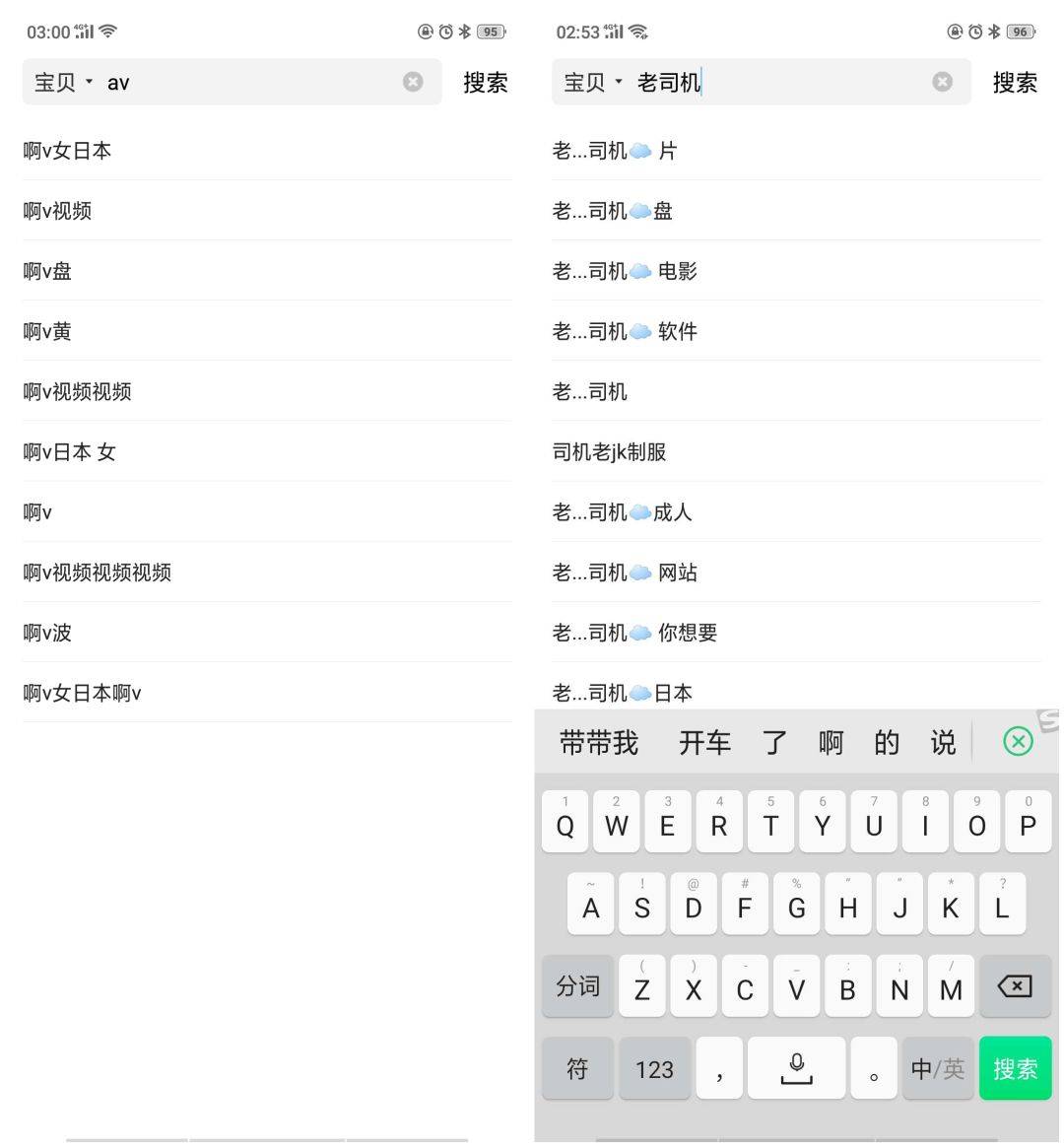Select suggestion '啊v盘'
Screen dimensions: 1064x1147
47,271
